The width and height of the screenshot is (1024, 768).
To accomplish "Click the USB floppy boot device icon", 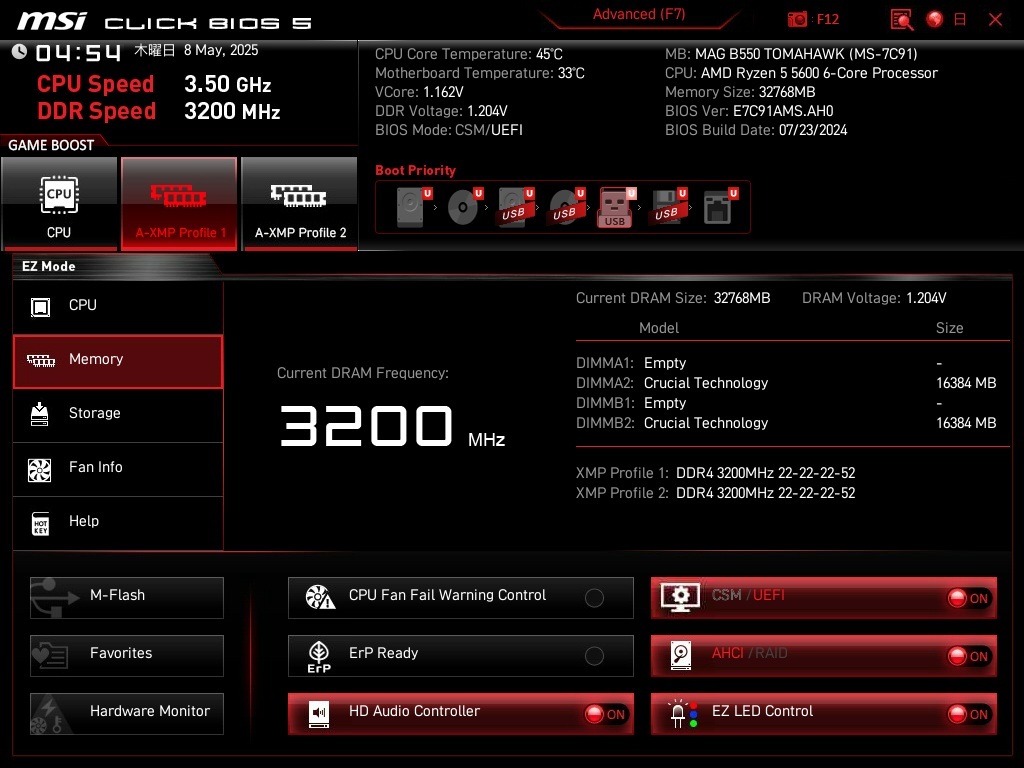I will (666, 208).
